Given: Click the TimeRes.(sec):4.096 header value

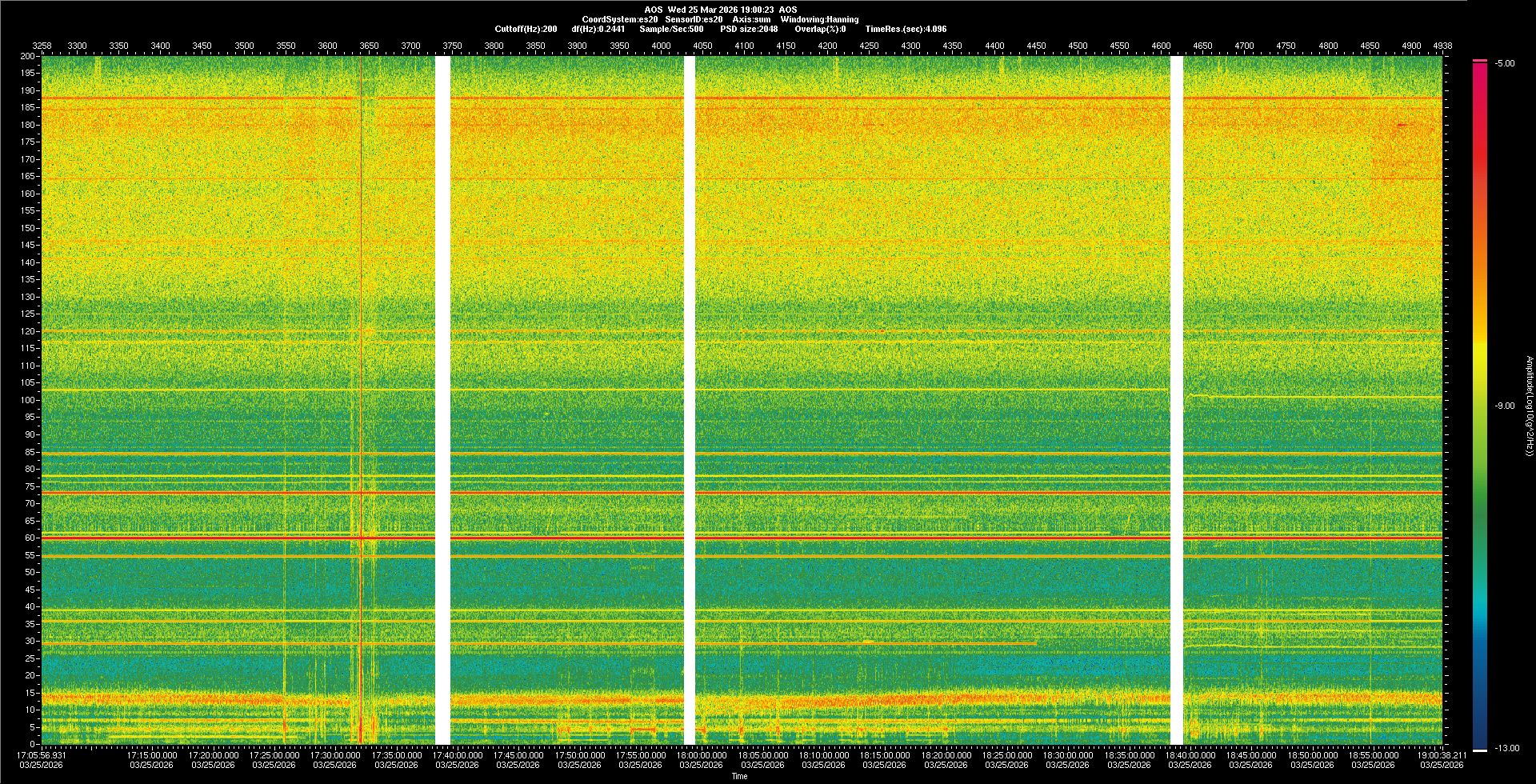Looking at the screenshot, I should point(906,29).
